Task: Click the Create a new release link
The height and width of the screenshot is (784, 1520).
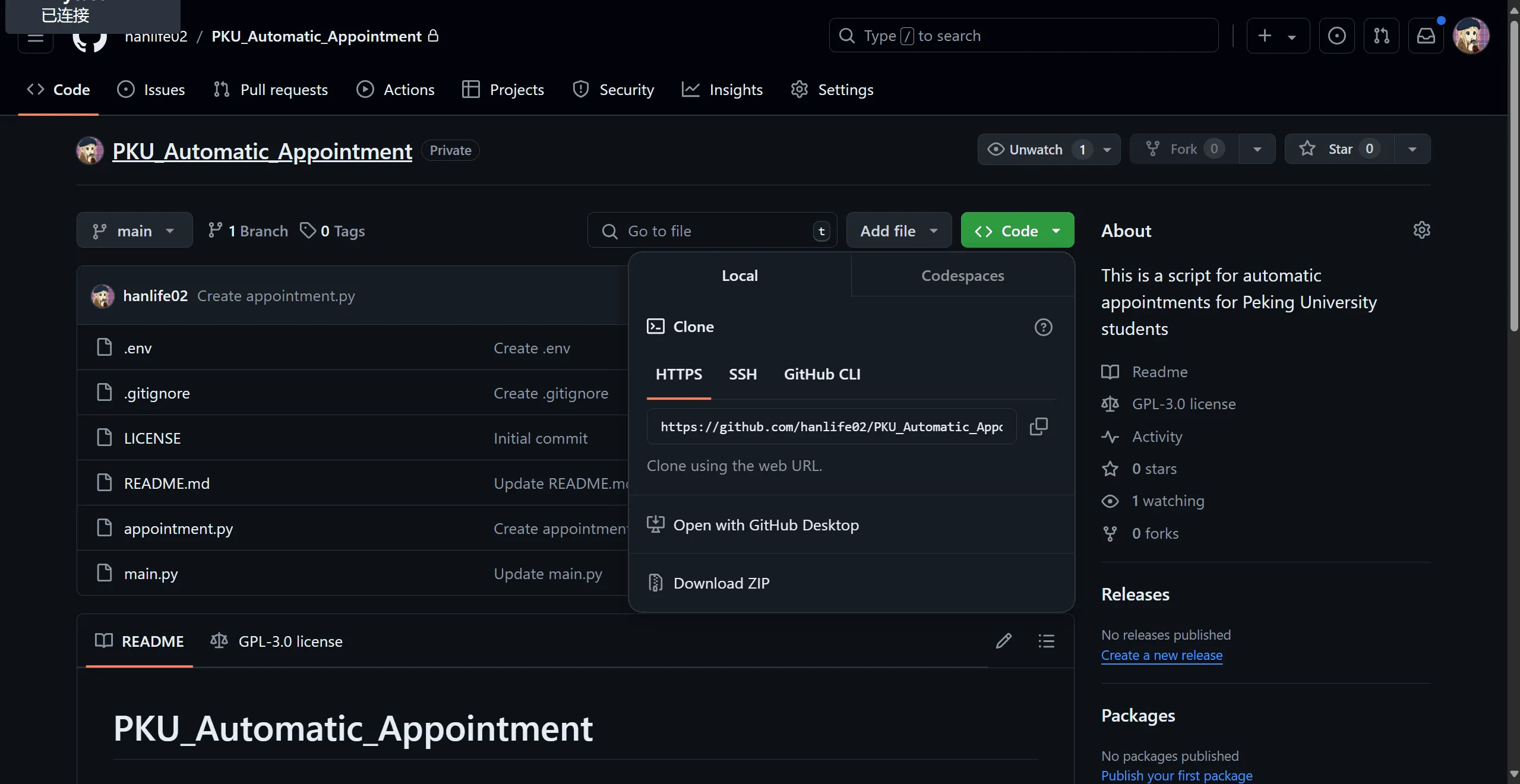Action: tap(1162, 655)
